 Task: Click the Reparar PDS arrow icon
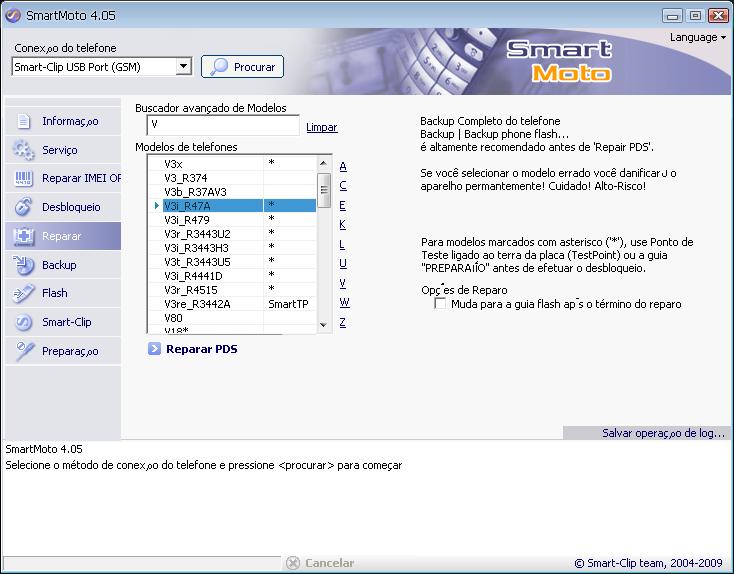(x=154, y=349)
